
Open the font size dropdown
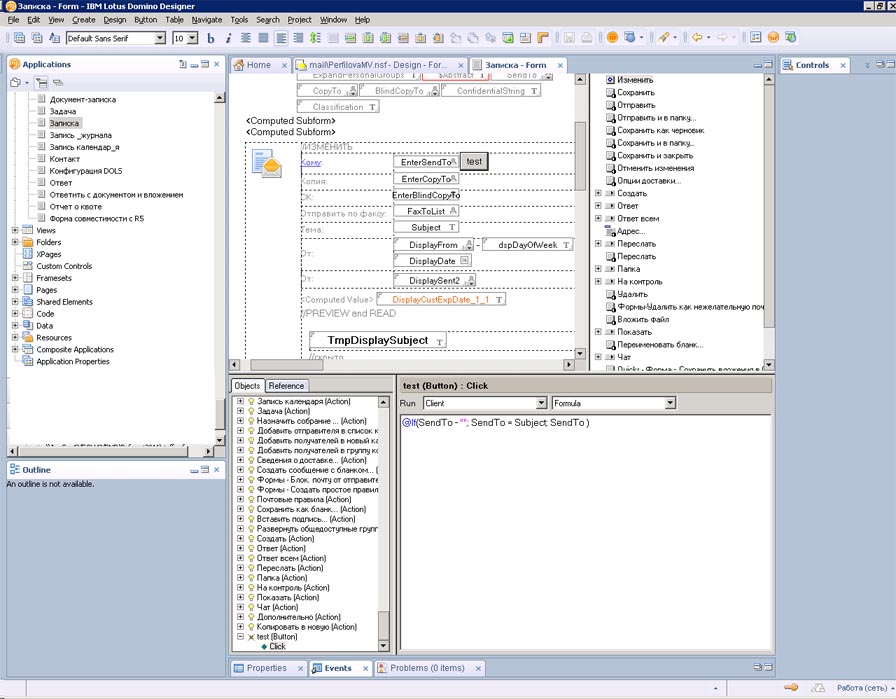tap(193, 38)
